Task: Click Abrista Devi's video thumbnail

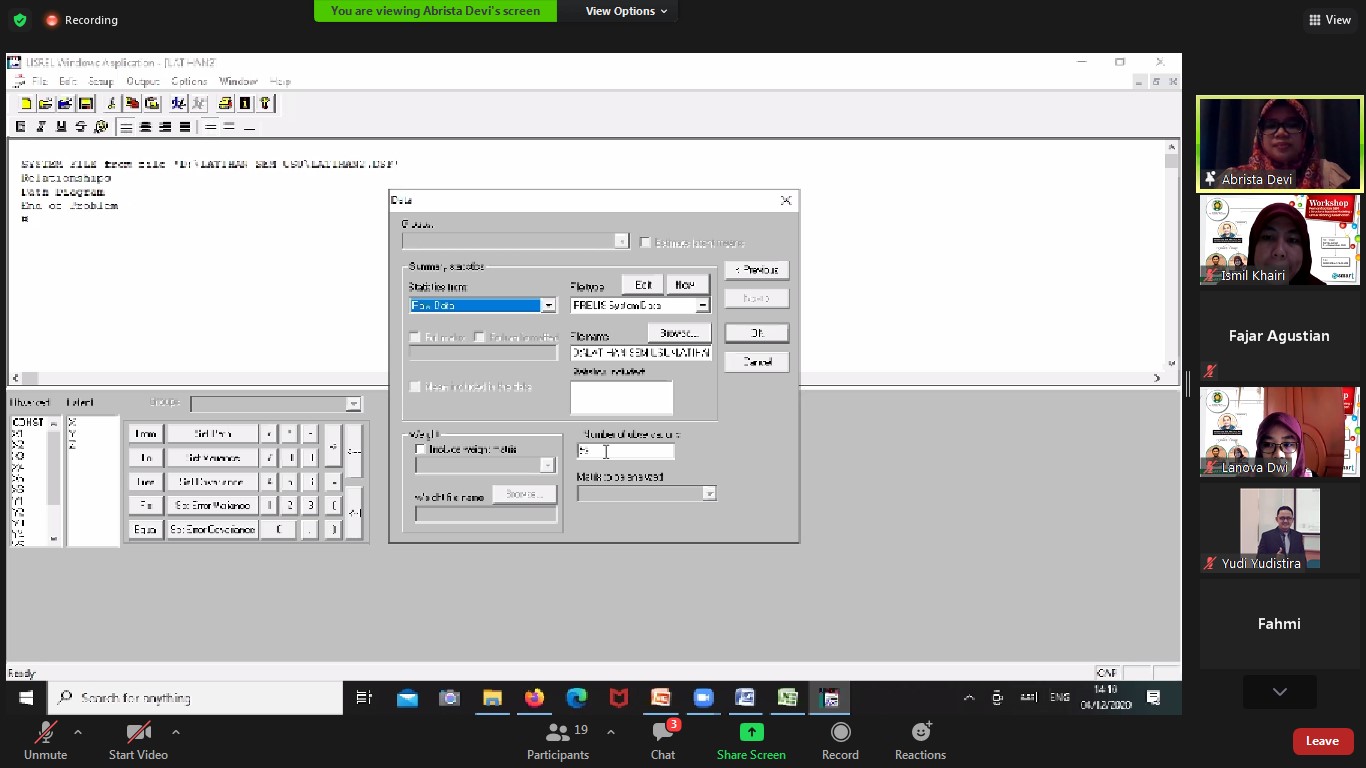Action: 1279,143
